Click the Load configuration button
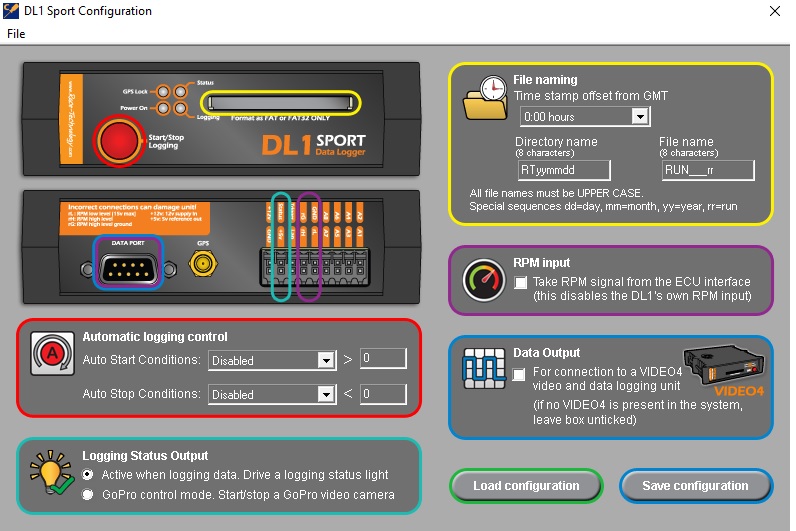This screenshot has height=531, width=796. point(526,486)
